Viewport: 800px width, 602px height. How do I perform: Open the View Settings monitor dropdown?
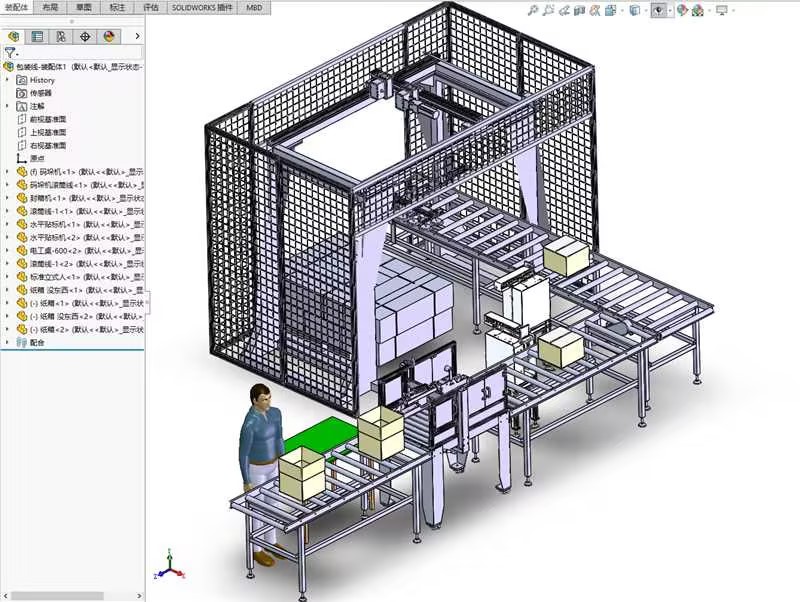click(722, 10)
